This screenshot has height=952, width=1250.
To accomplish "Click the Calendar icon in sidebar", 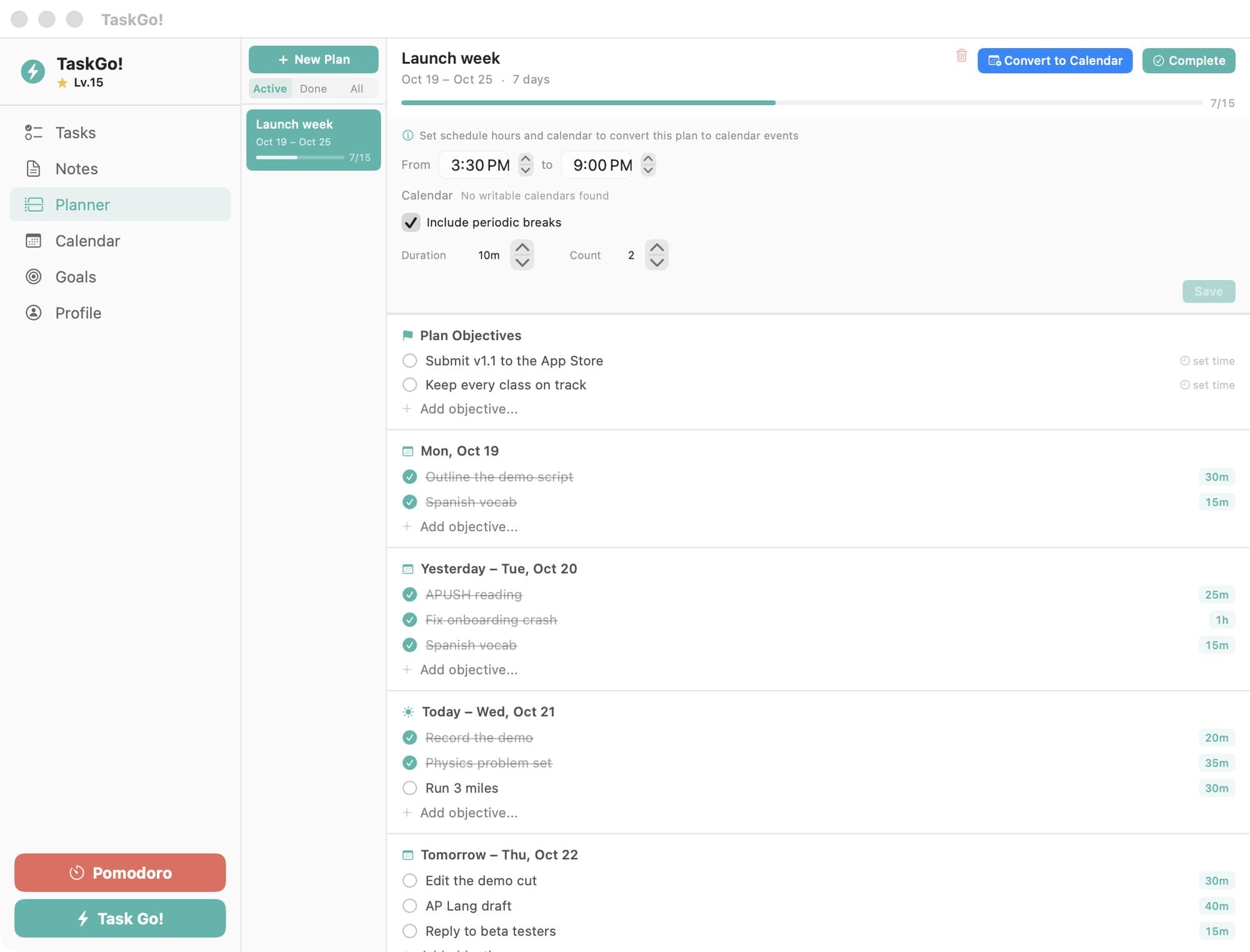I will point(33,241).
